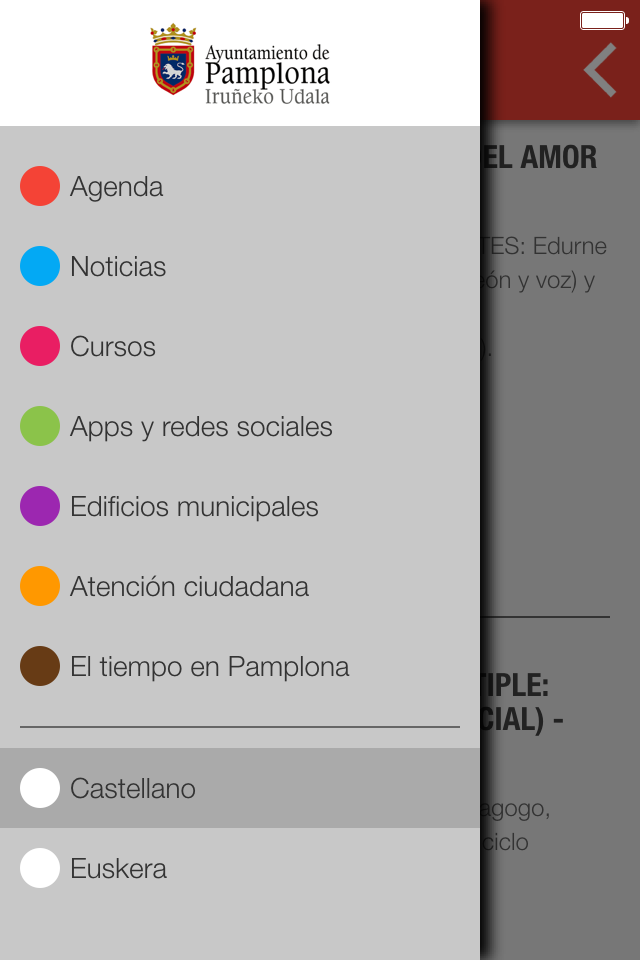The image size is (640, 960).
Task: View El tiempo en Pamplona
Action: pos(209,667)
